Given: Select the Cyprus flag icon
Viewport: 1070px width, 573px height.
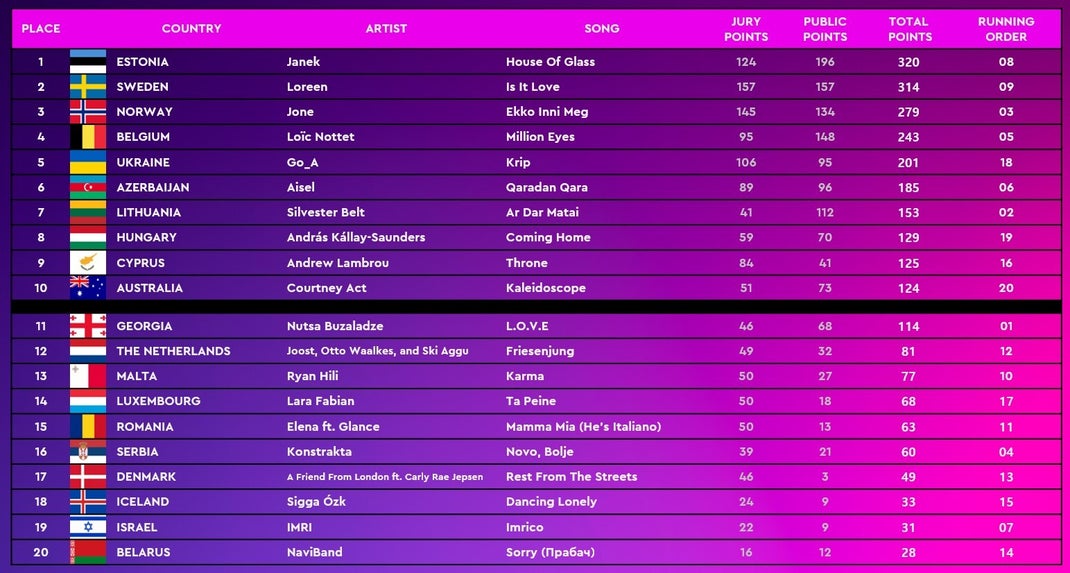Looking at the screenshot, I should pyautogui.click(x=88, y=263).
